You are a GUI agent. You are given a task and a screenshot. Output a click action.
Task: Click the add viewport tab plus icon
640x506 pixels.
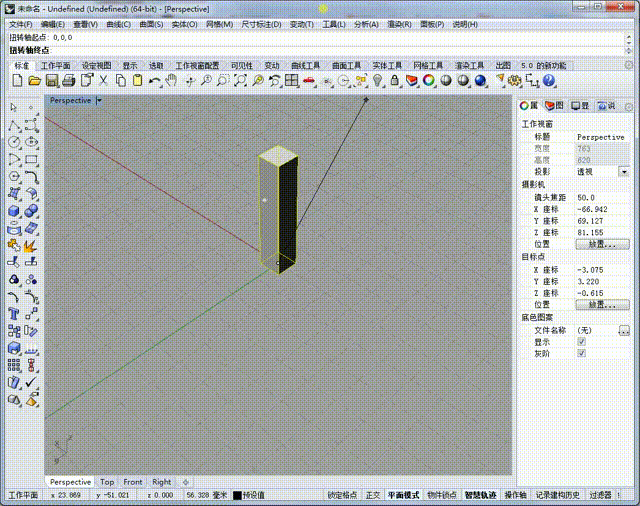(186, 482)
